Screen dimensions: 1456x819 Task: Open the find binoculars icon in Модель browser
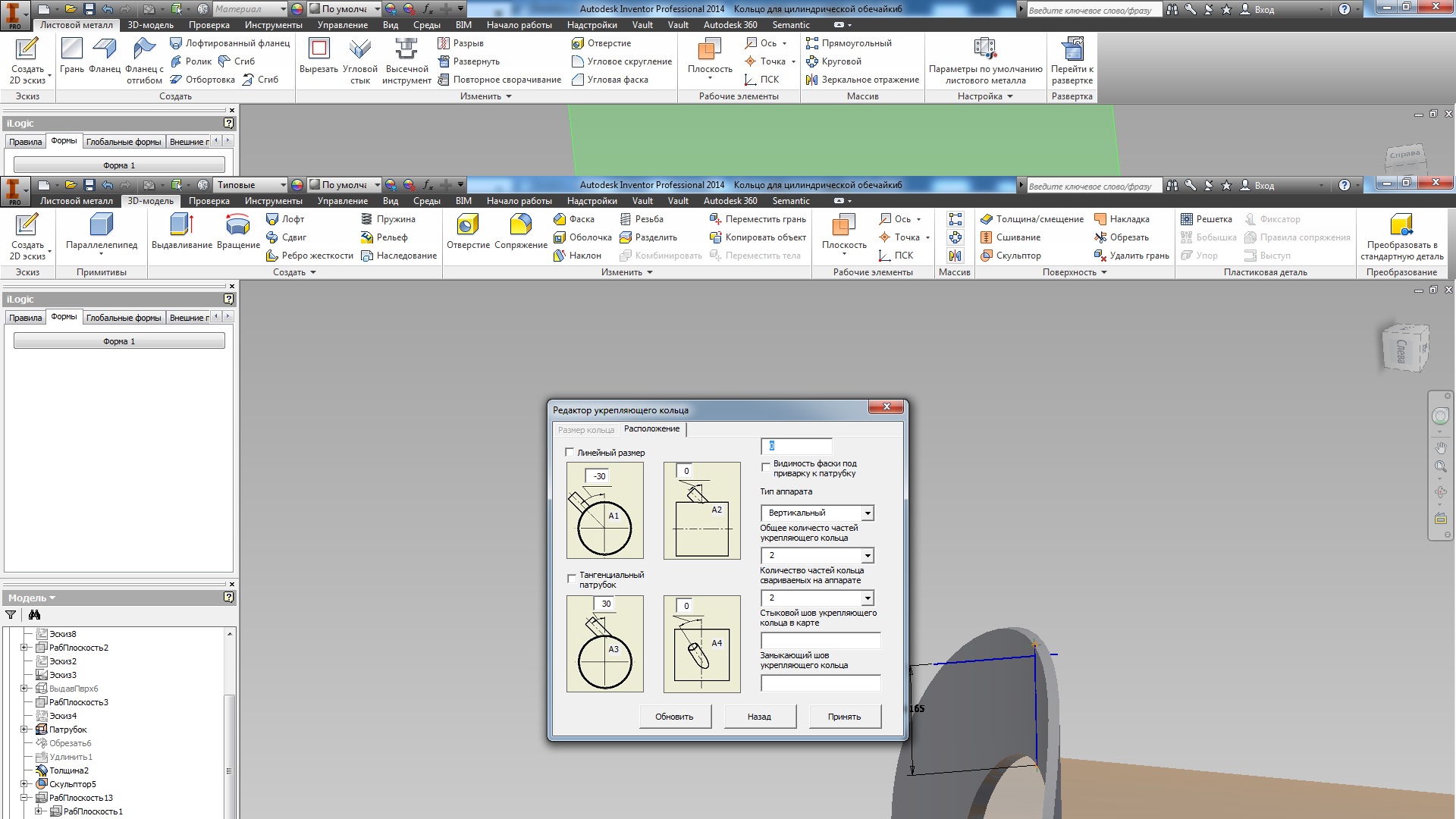click(34, 615)
